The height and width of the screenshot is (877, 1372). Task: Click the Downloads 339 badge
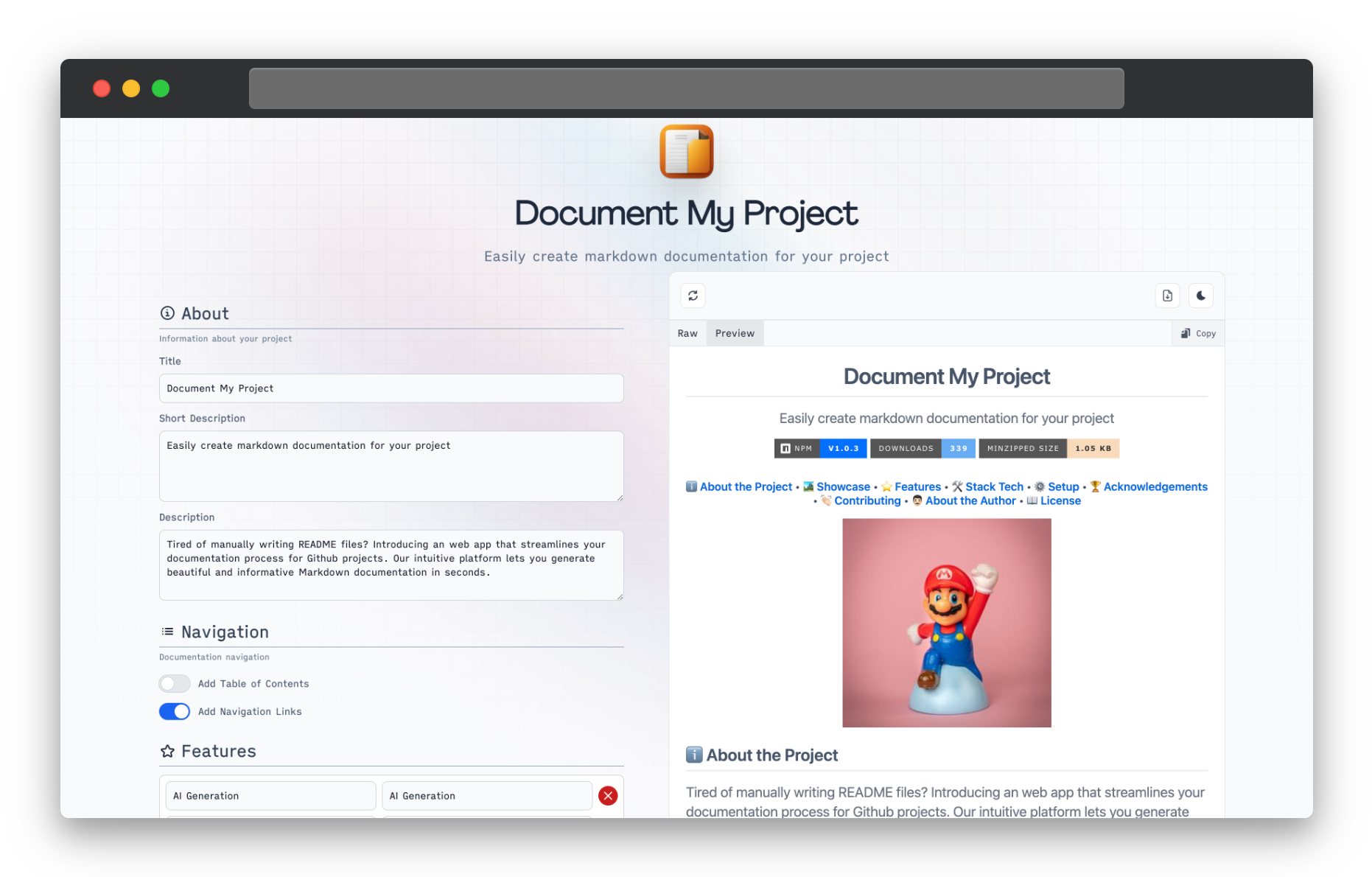(x=923, y=448)
